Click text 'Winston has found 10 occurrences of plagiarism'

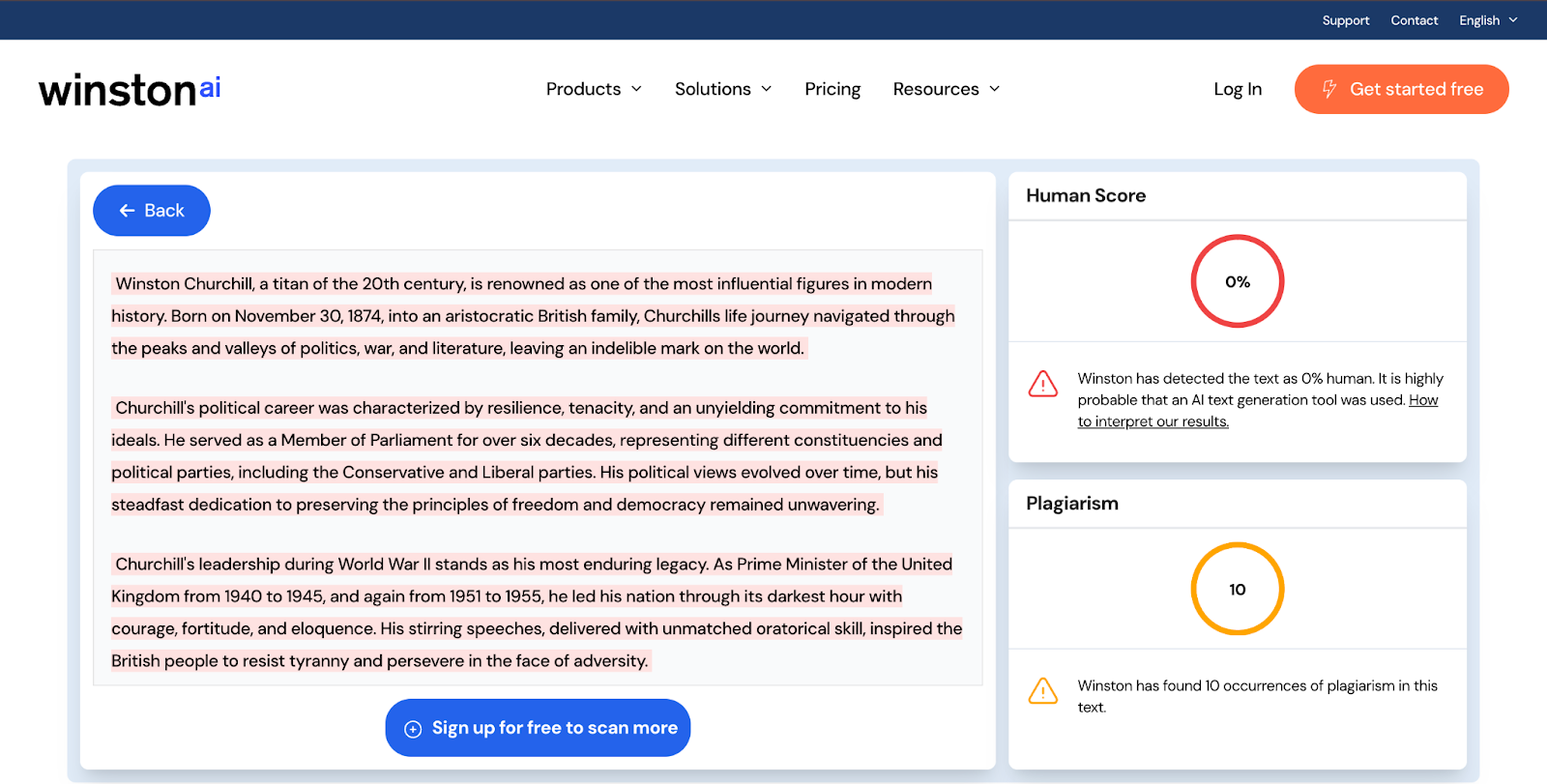click(x=1258, y=696)
